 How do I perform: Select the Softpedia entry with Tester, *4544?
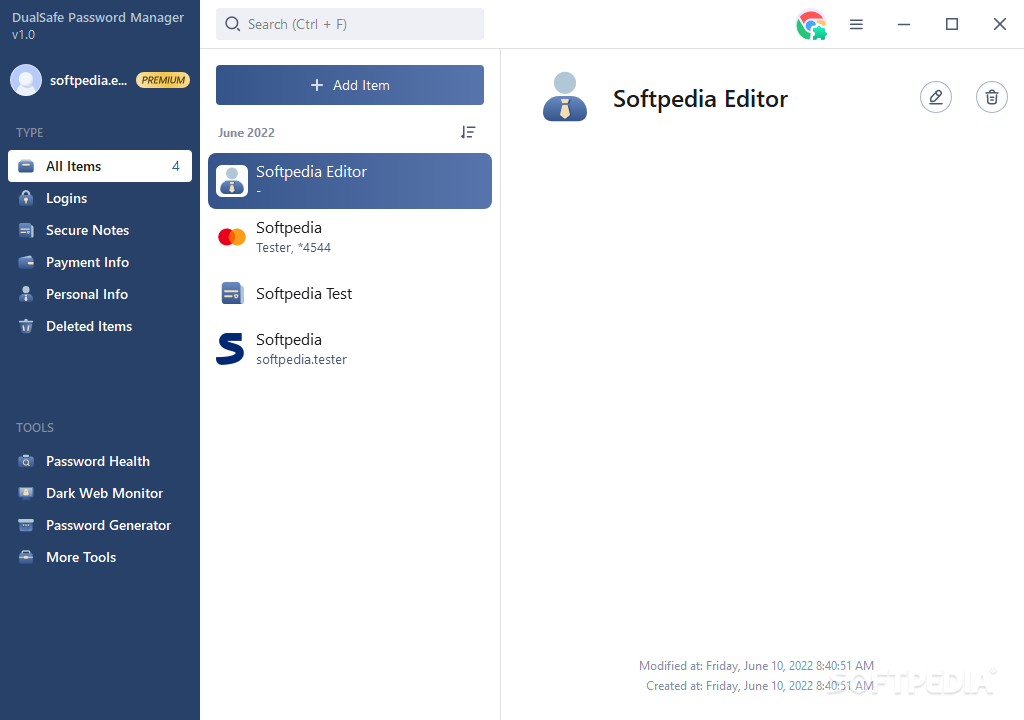tap(350, 237)
